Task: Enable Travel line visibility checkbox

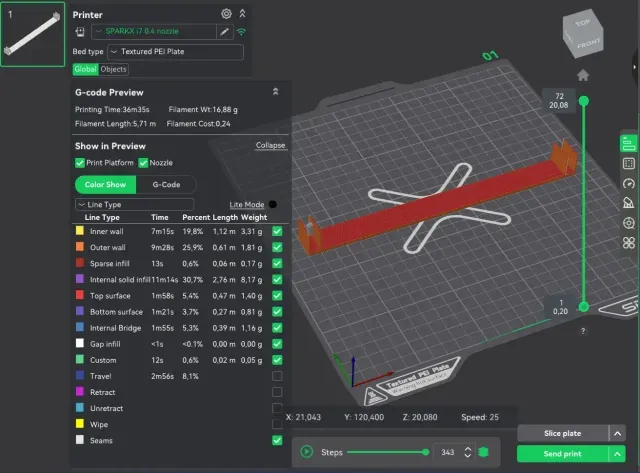Action: point(277,376)
